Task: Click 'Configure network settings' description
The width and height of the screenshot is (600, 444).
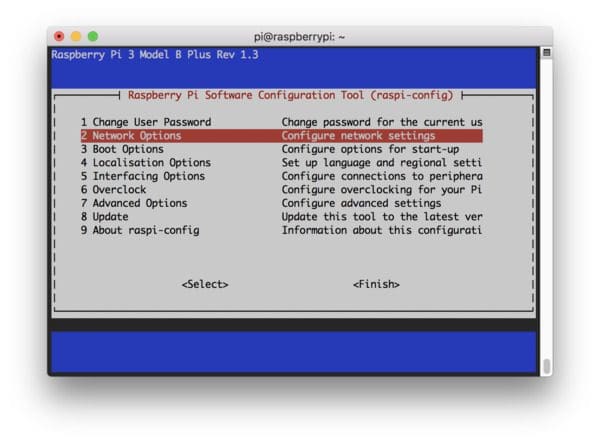Action: [359, 136]
